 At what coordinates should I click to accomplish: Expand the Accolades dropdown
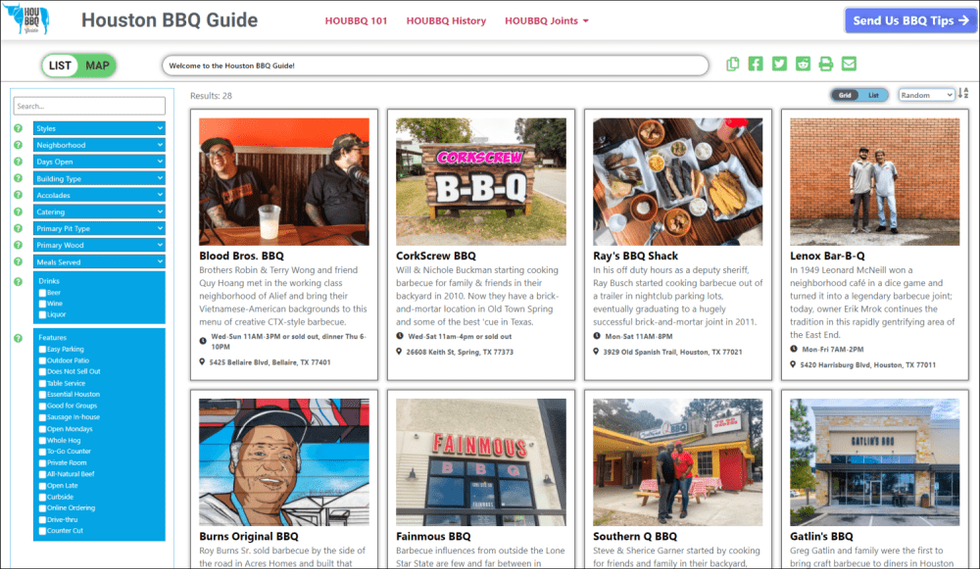[x=99, y=195]
